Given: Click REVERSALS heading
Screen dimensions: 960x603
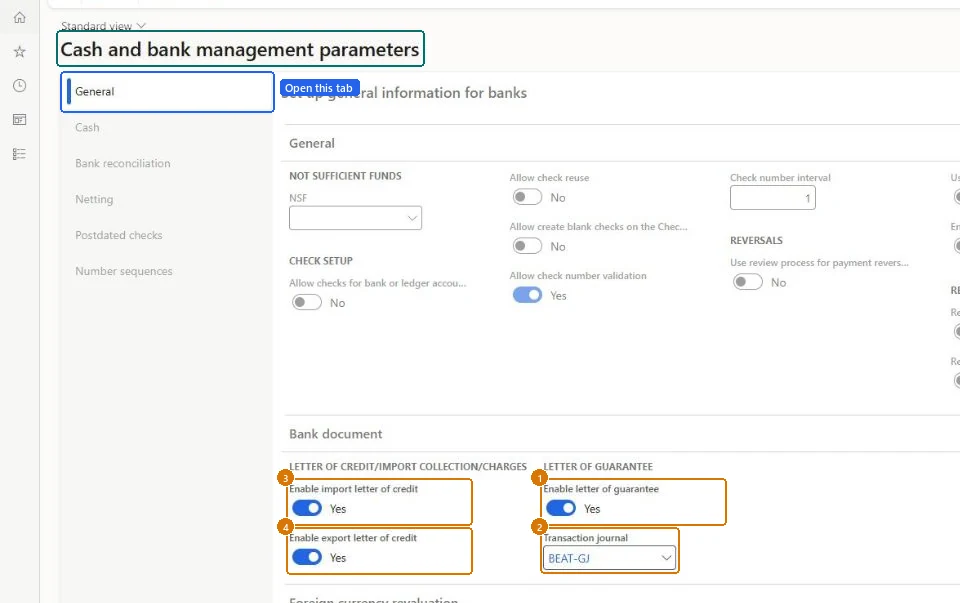Looking at the screenshot, I should [756, 241].
